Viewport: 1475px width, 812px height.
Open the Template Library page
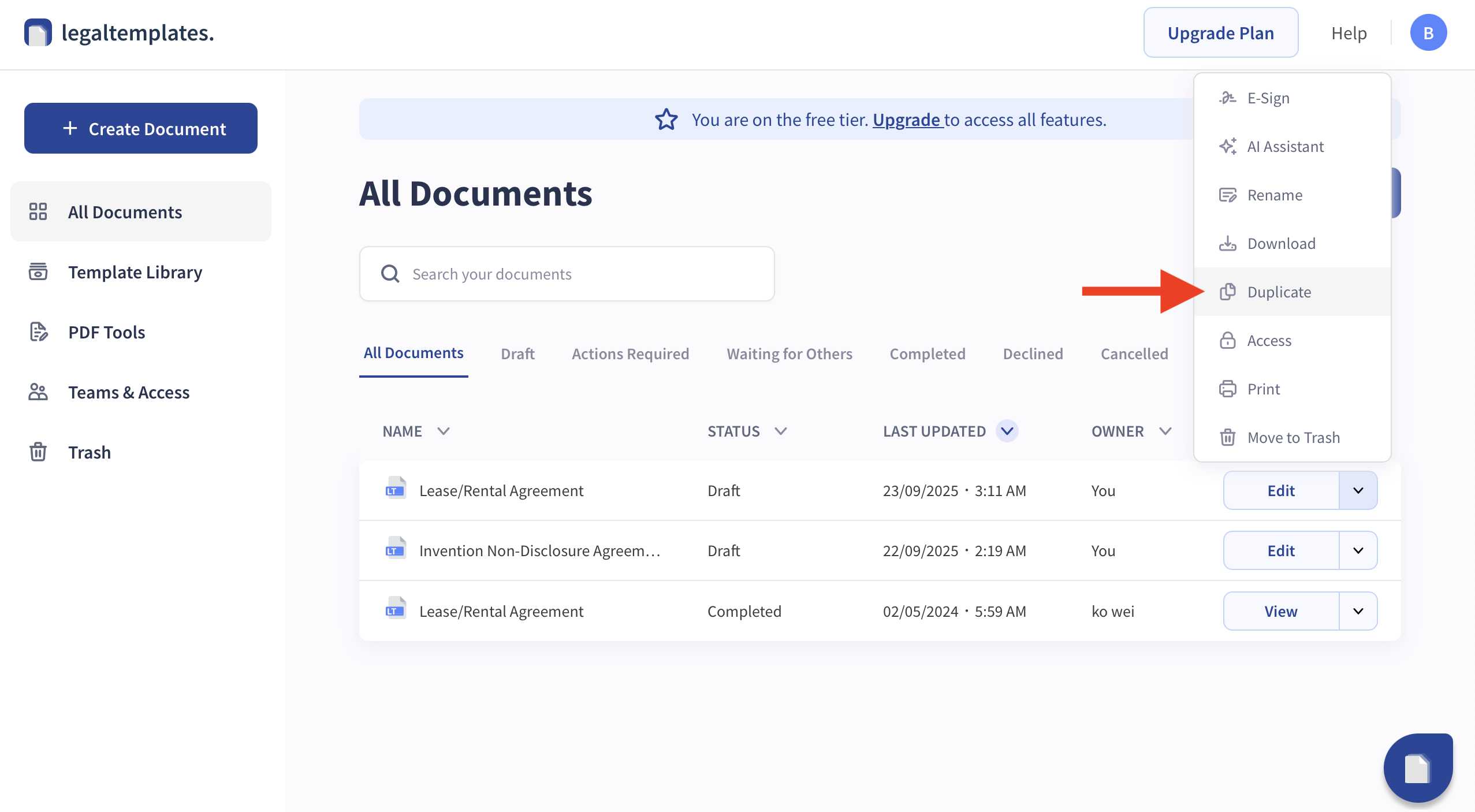coord(135,272)
